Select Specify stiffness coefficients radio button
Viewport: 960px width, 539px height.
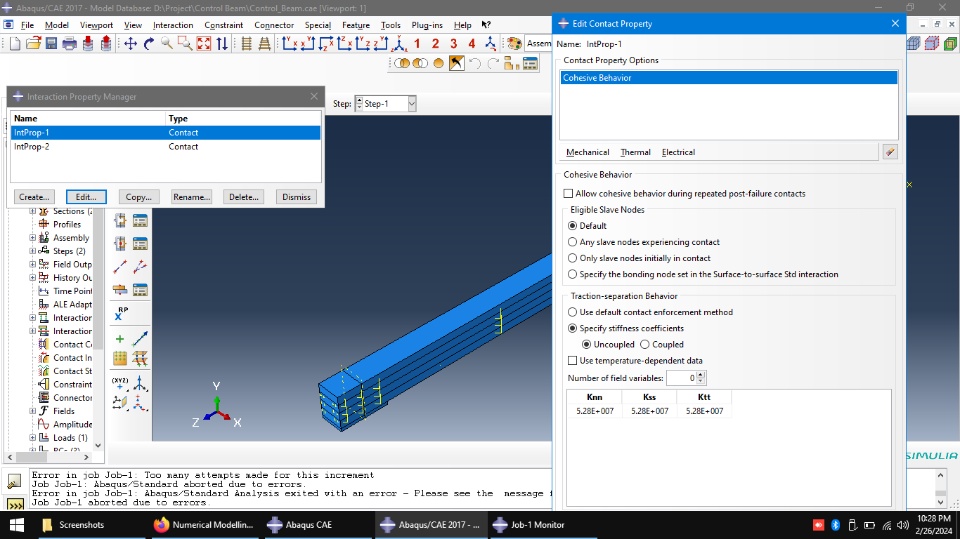pos(572,328)
